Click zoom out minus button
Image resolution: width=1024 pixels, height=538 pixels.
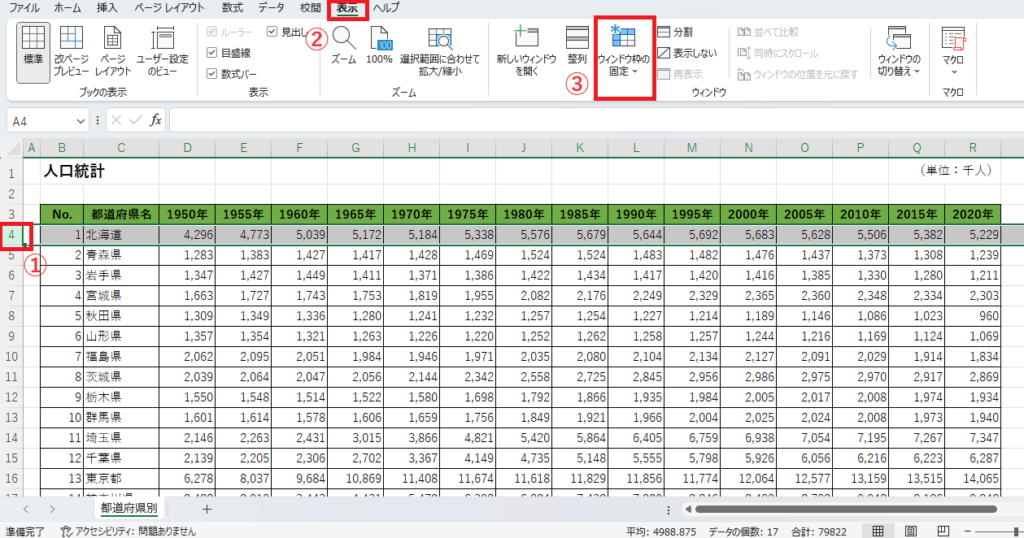point(968,531)
